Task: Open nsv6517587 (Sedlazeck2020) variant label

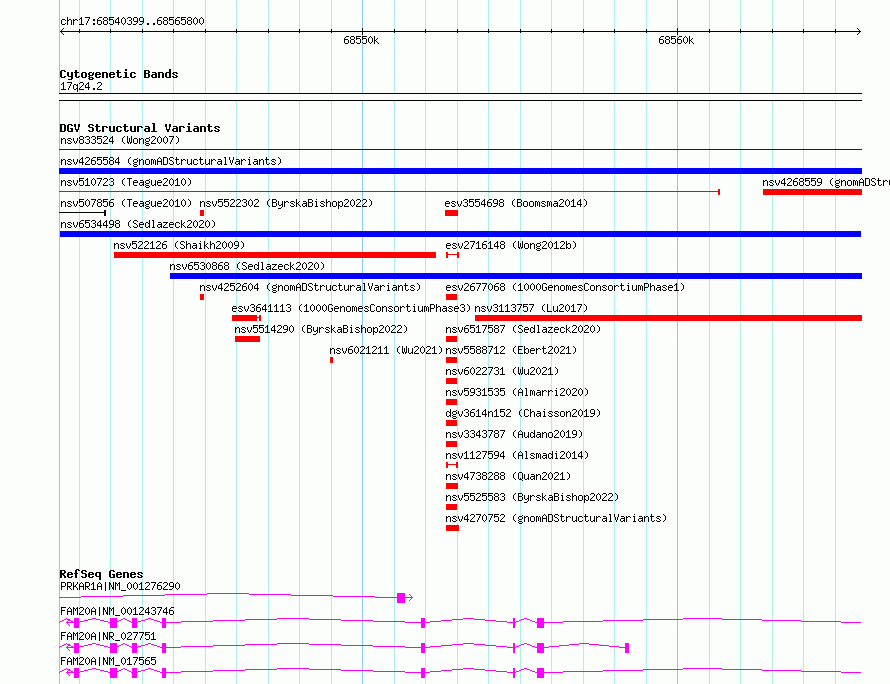Action: pyautogui.click(x=523, y=329)
